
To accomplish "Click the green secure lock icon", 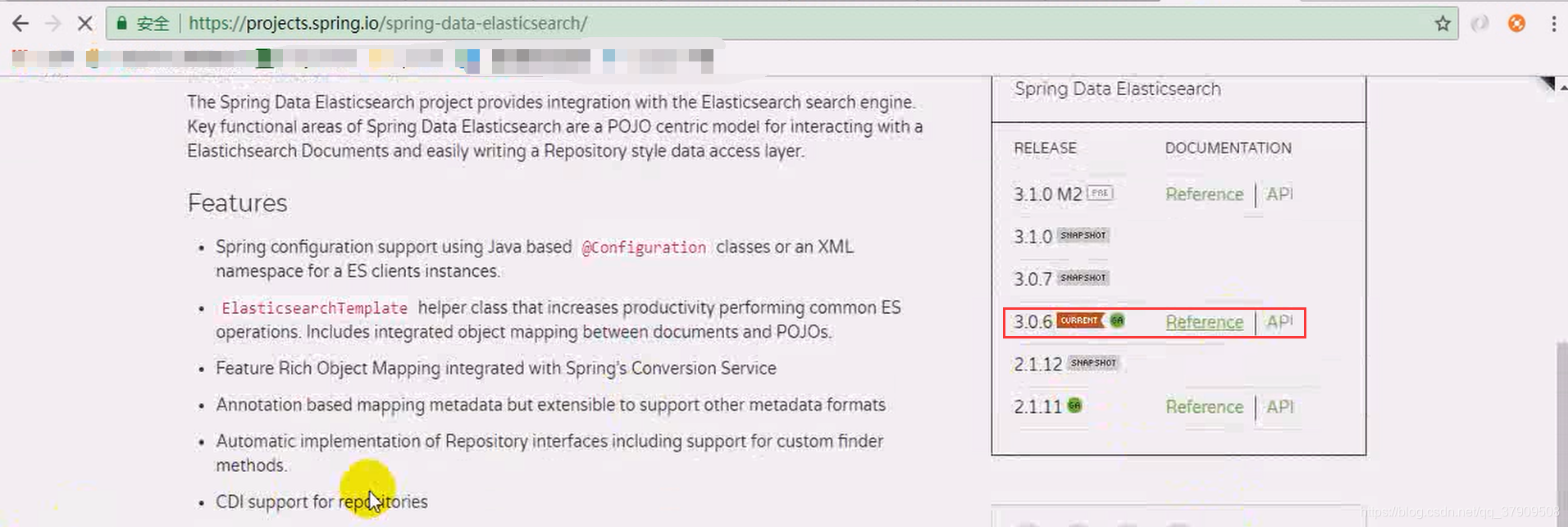I will [x=121, y=24].
